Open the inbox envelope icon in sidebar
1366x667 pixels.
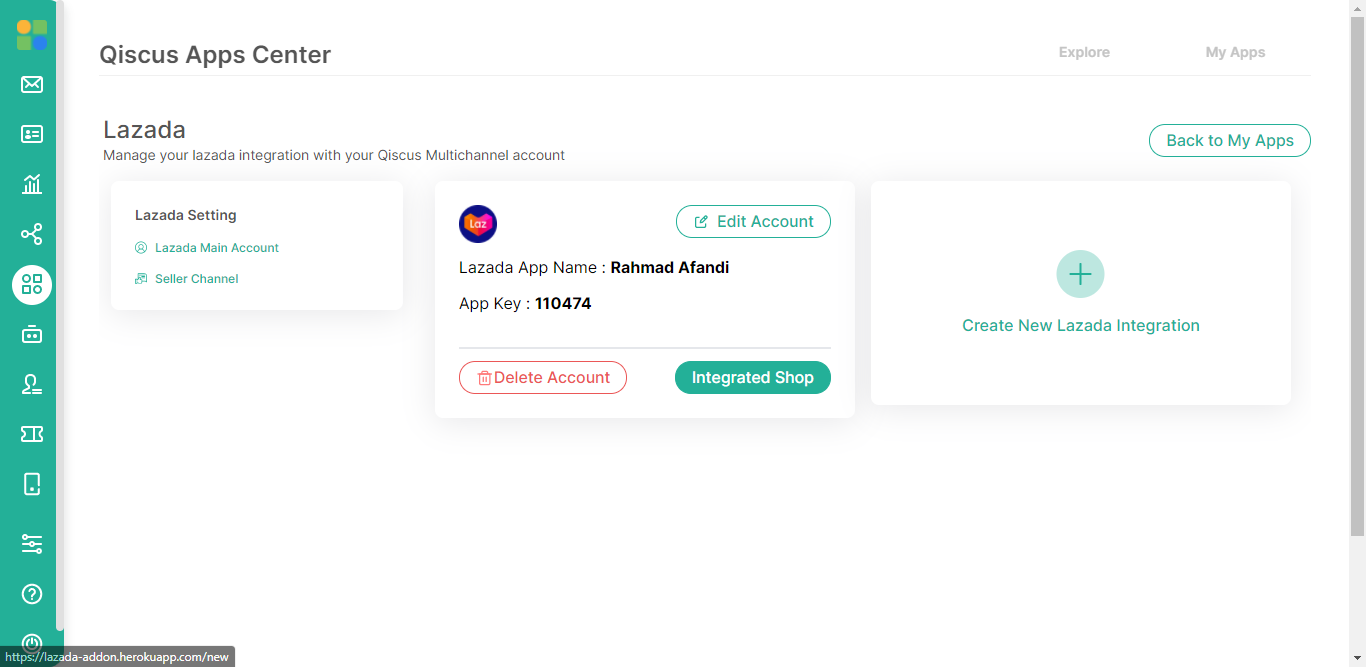(x=32, y=84)
